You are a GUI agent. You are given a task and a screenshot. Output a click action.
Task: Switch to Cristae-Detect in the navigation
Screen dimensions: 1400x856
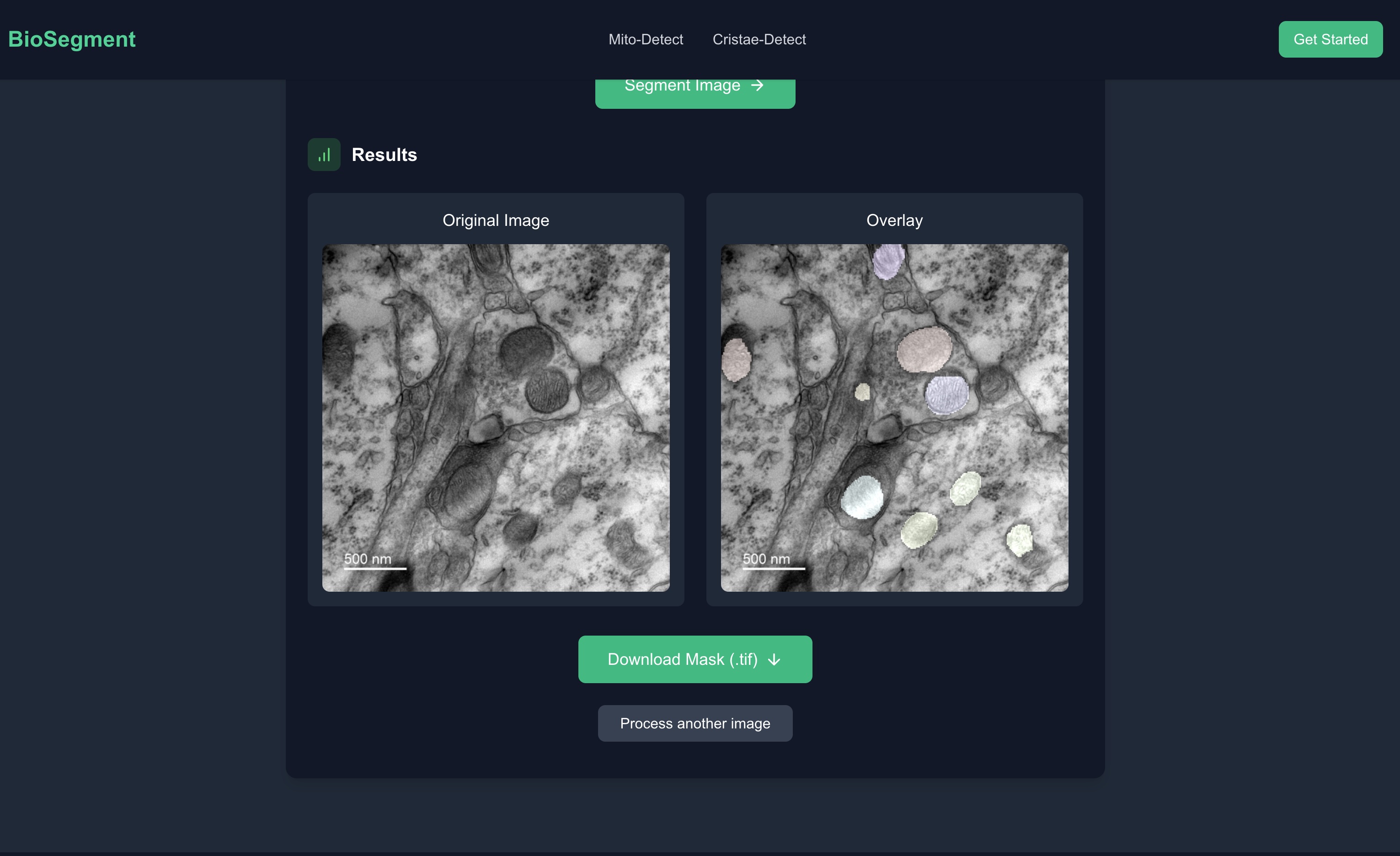click(x=759, y=39)
